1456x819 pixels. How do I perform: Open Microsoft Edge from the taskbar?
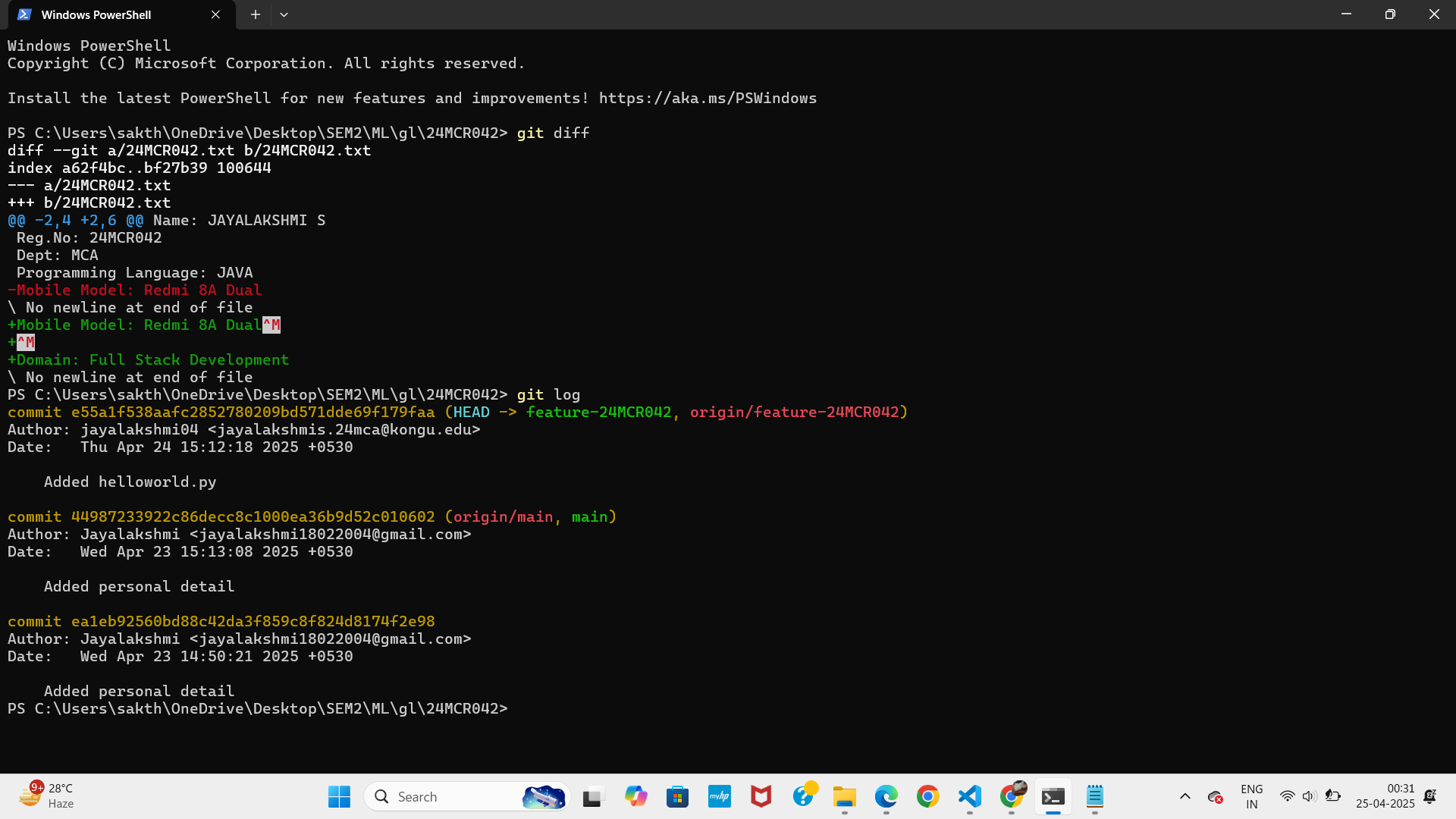point(886,796)
